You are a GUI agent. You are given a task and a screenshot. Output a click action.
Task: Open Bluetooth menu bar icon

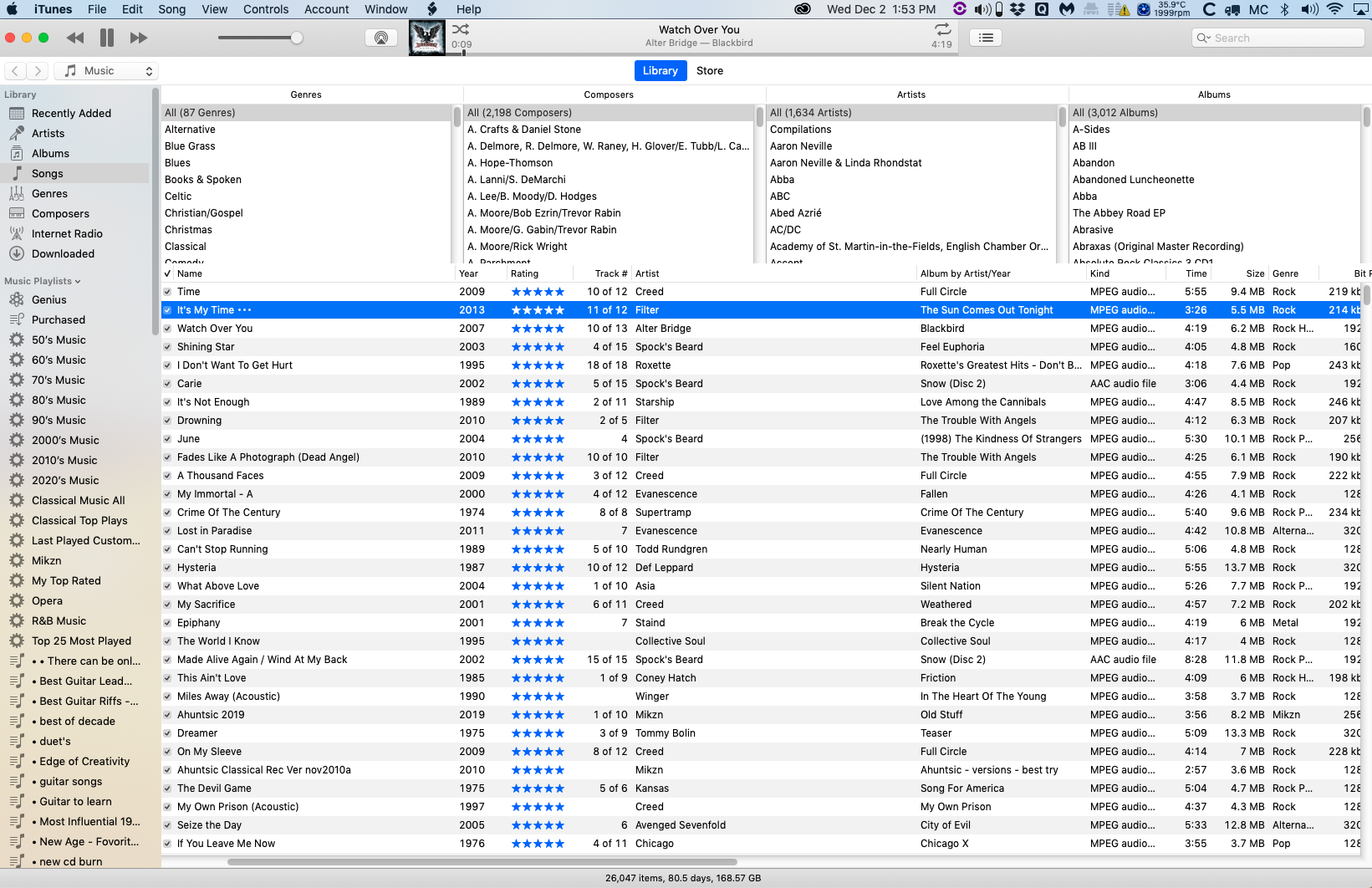[1285, 9]
